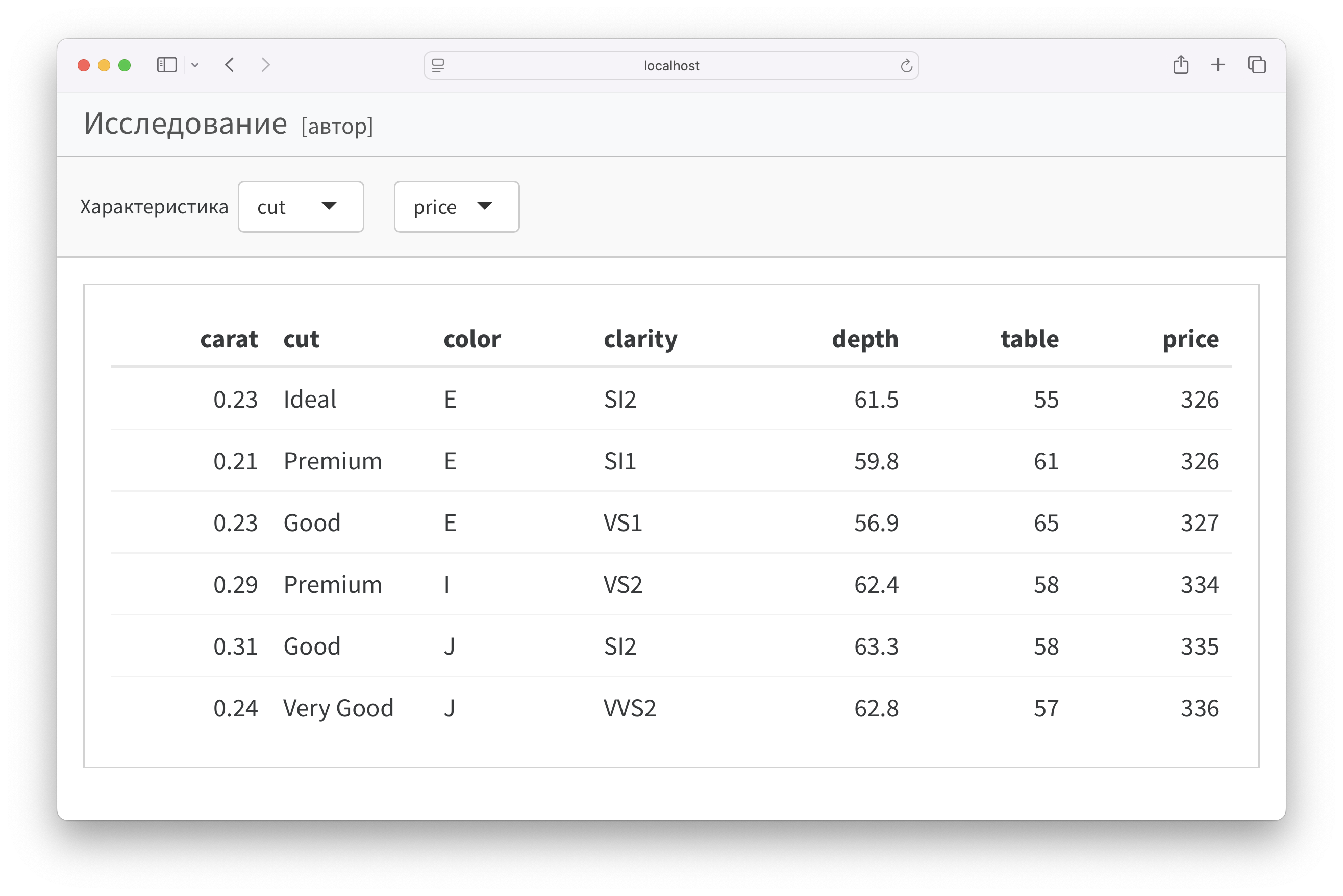Go forward with the forward arrow
1343x896 pixels.
[265, 65]
